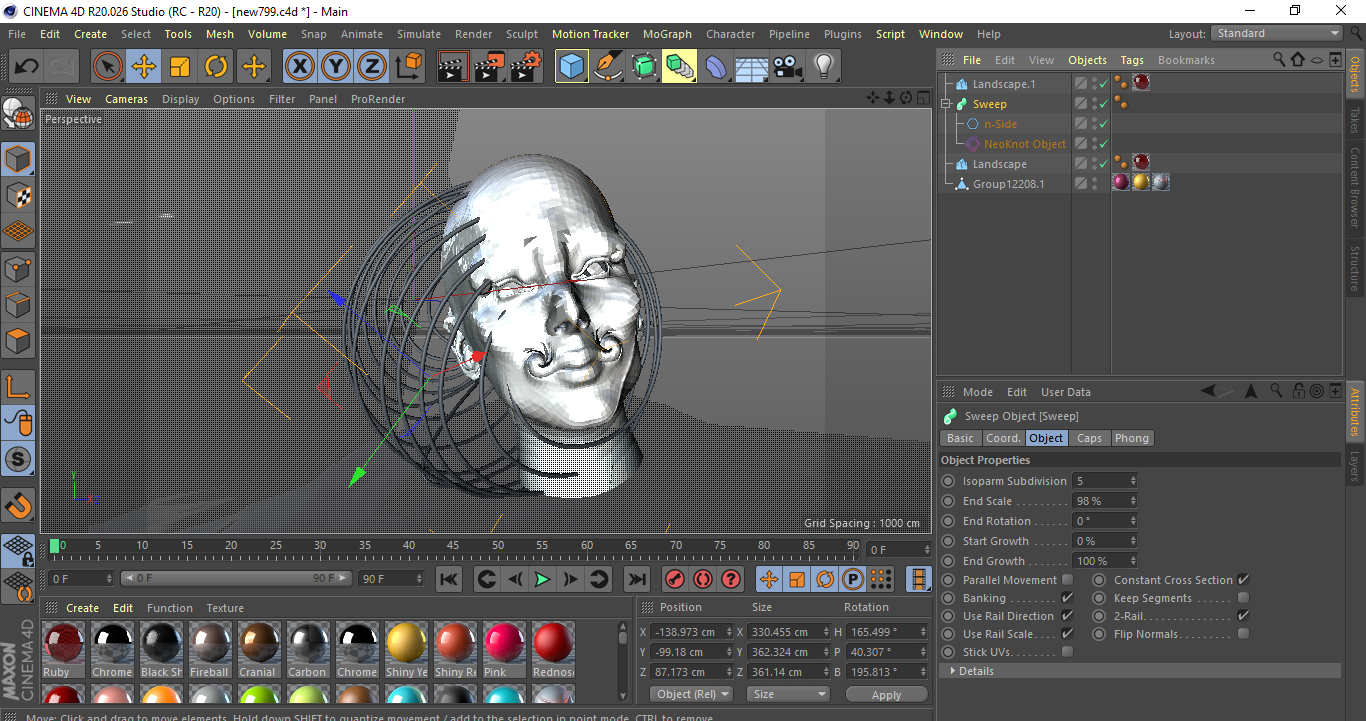Open the Deformer (bend) objects icon
Screen dimensions: 1366x721
point(716,67)
